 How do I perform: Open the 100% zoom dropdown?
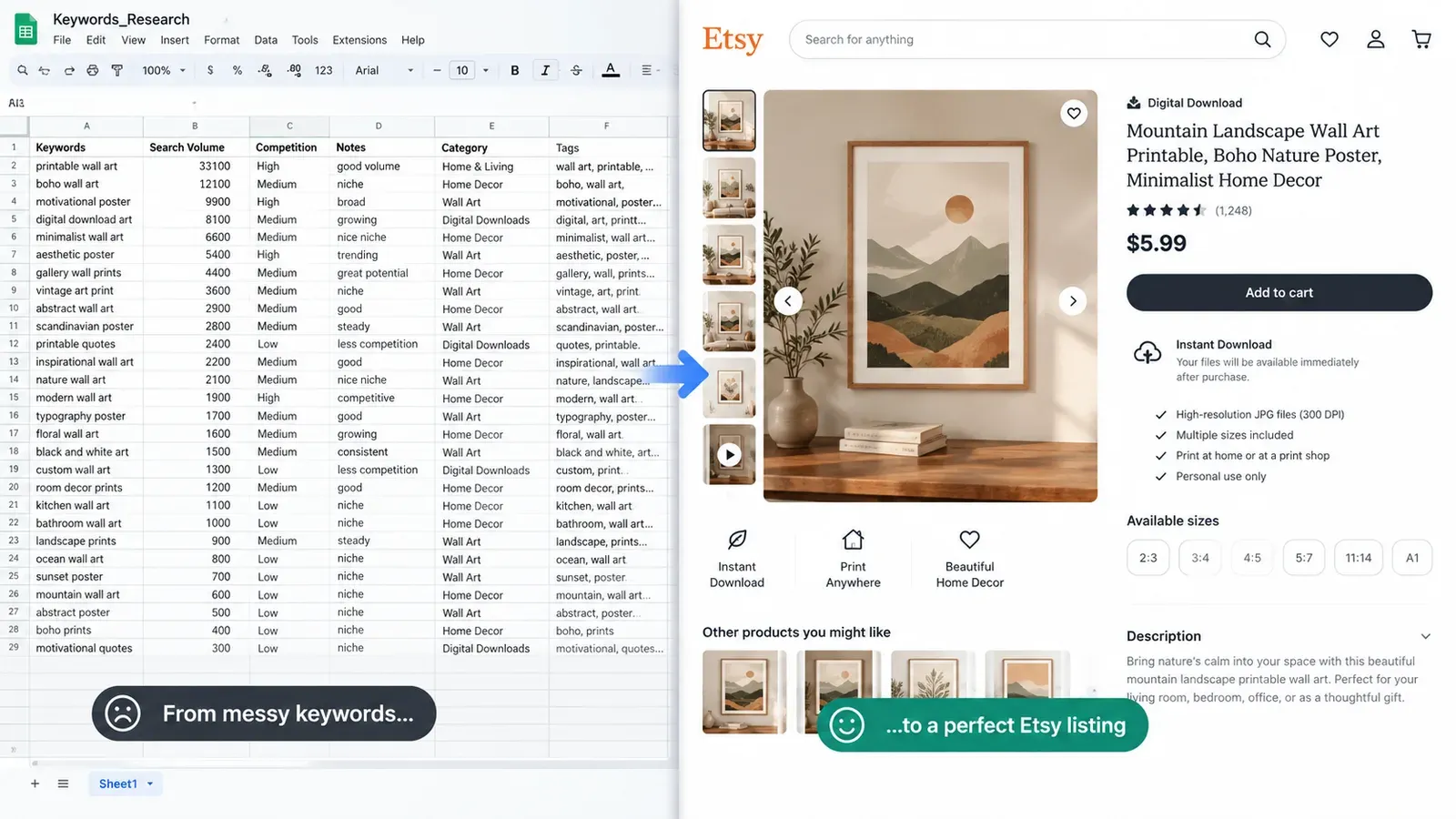[x=164, y=70]
